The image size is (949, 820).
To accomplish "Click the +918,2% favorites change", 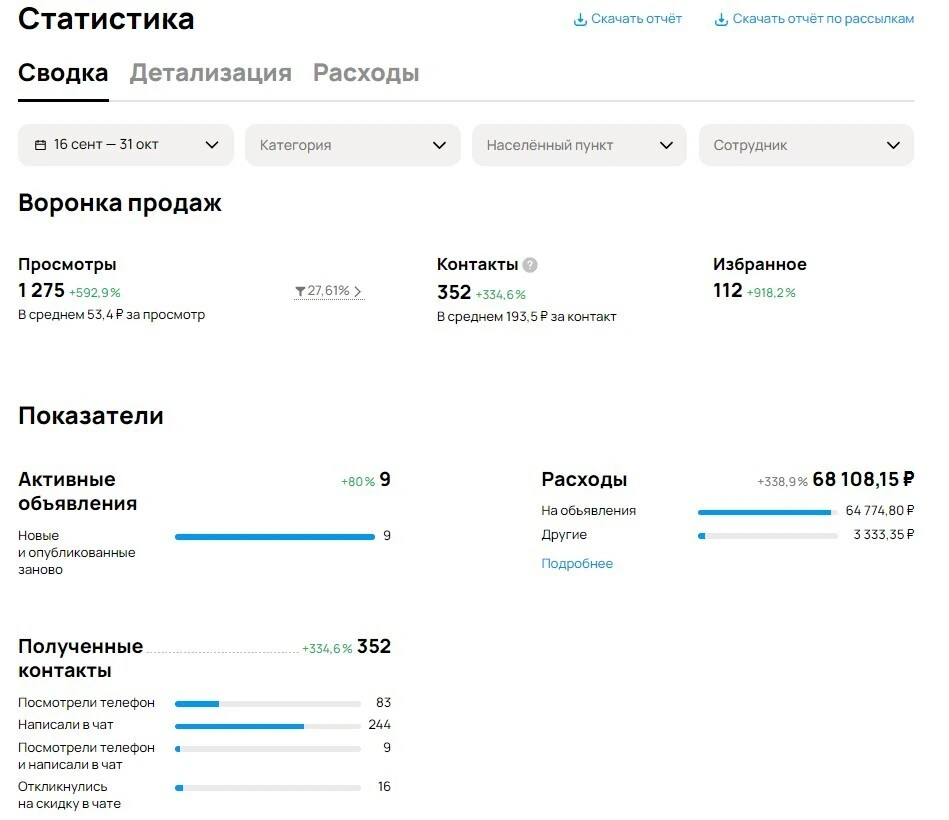I will [x=771, y=293].
